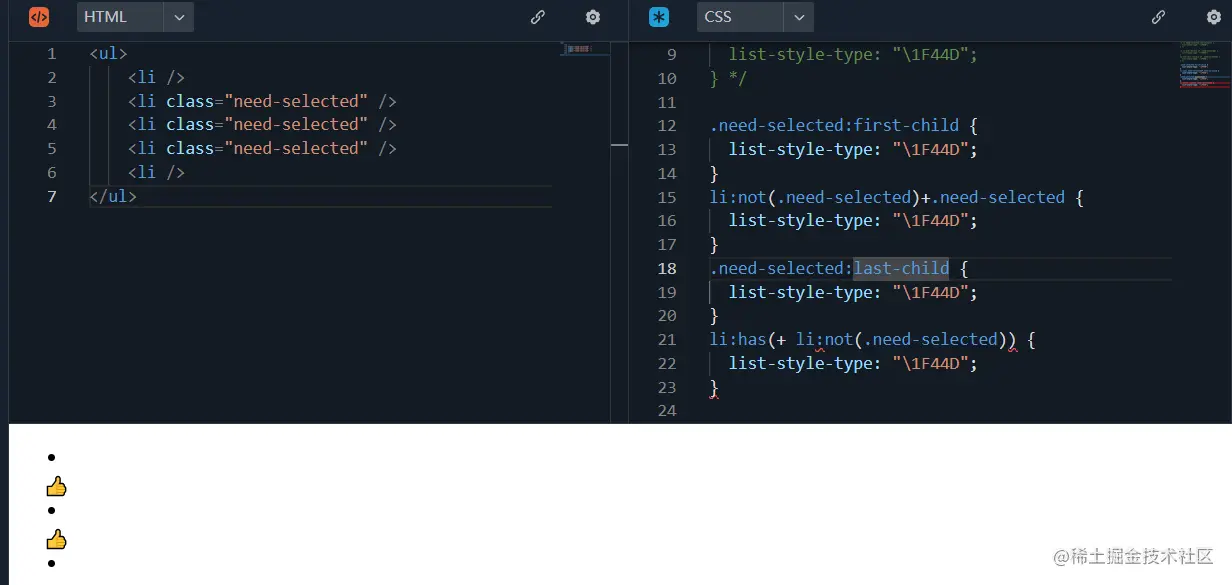
Task: Click the li:has selector on line 21
Action: coord(863,340)
